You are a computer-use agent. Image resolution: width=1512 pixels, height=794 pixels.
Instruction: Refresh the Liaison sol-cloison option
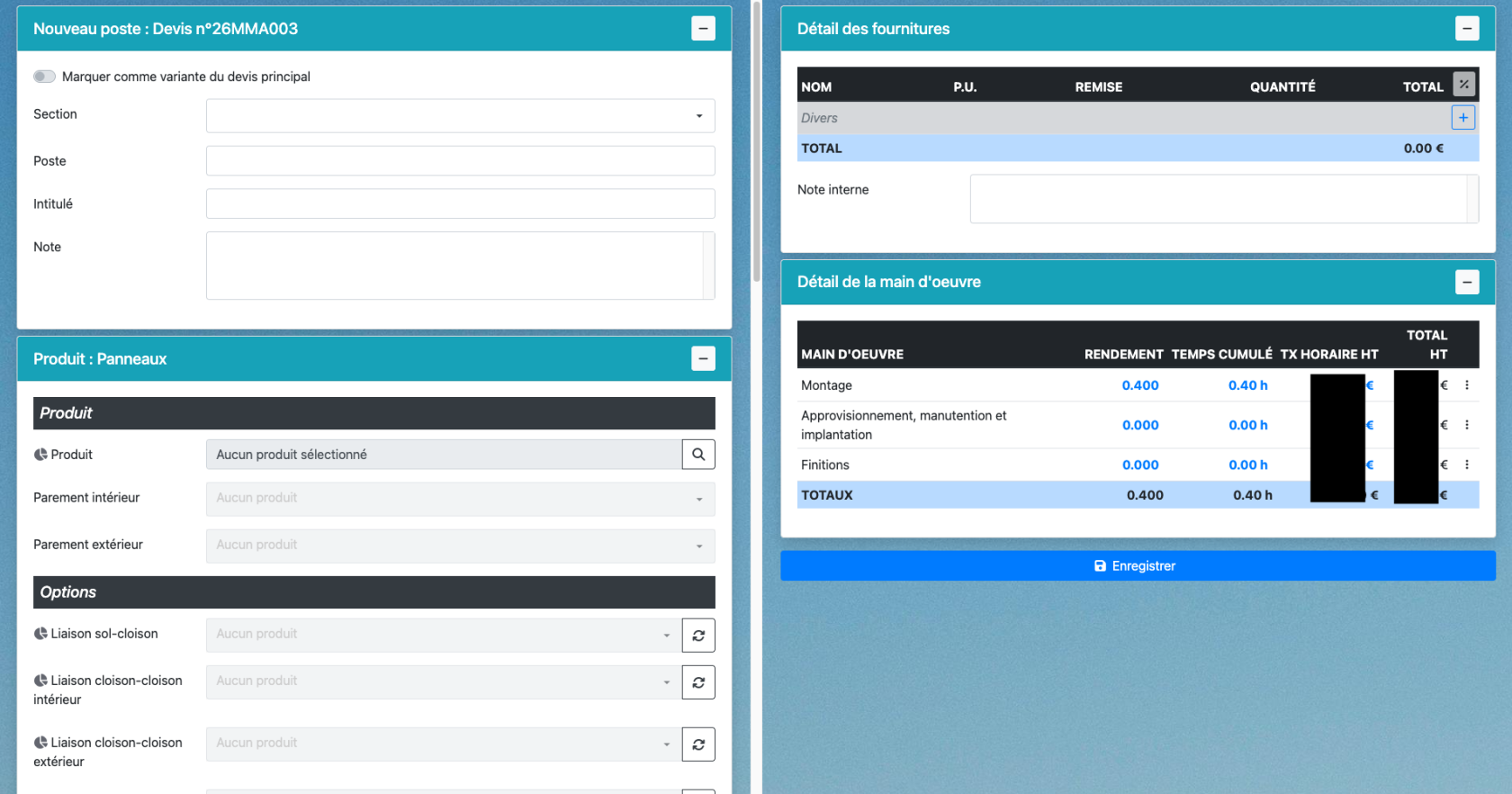click(697, 636)
